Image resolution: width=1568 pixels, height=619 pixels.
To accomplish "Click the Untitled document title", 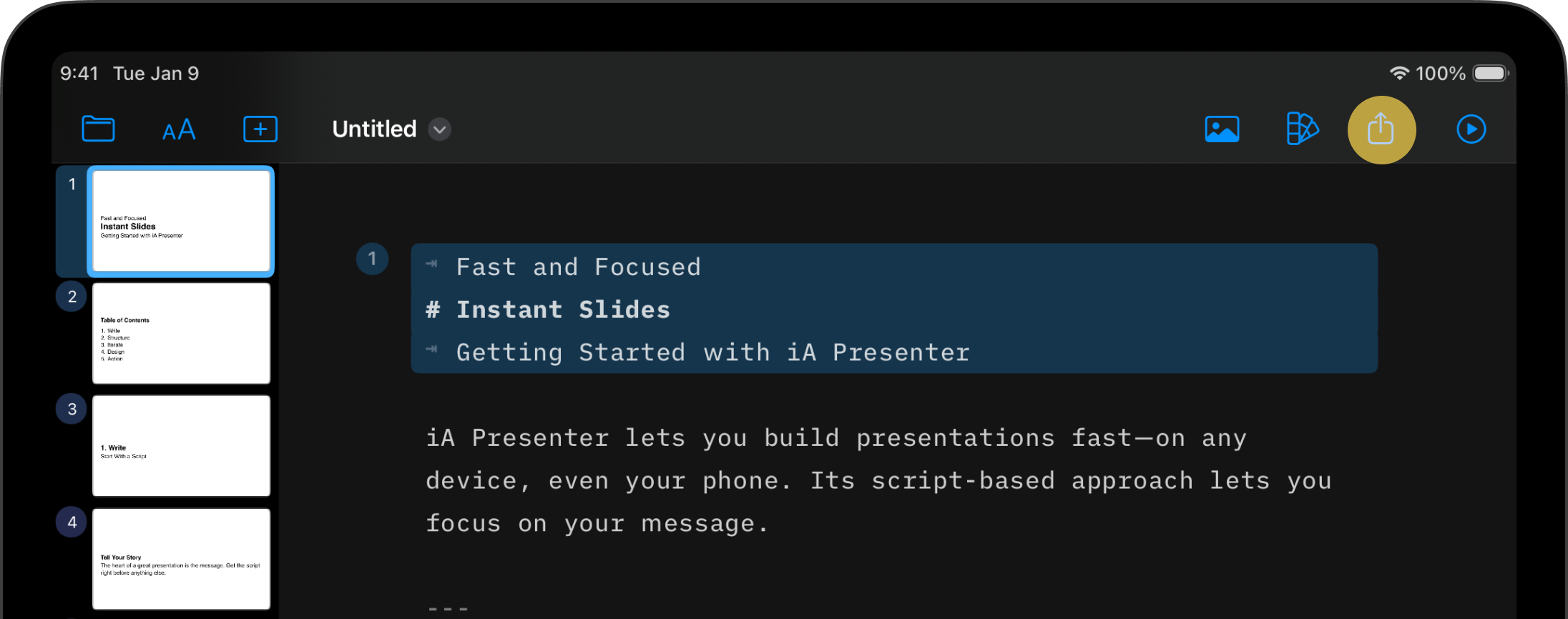I will [x=374, y=129].
